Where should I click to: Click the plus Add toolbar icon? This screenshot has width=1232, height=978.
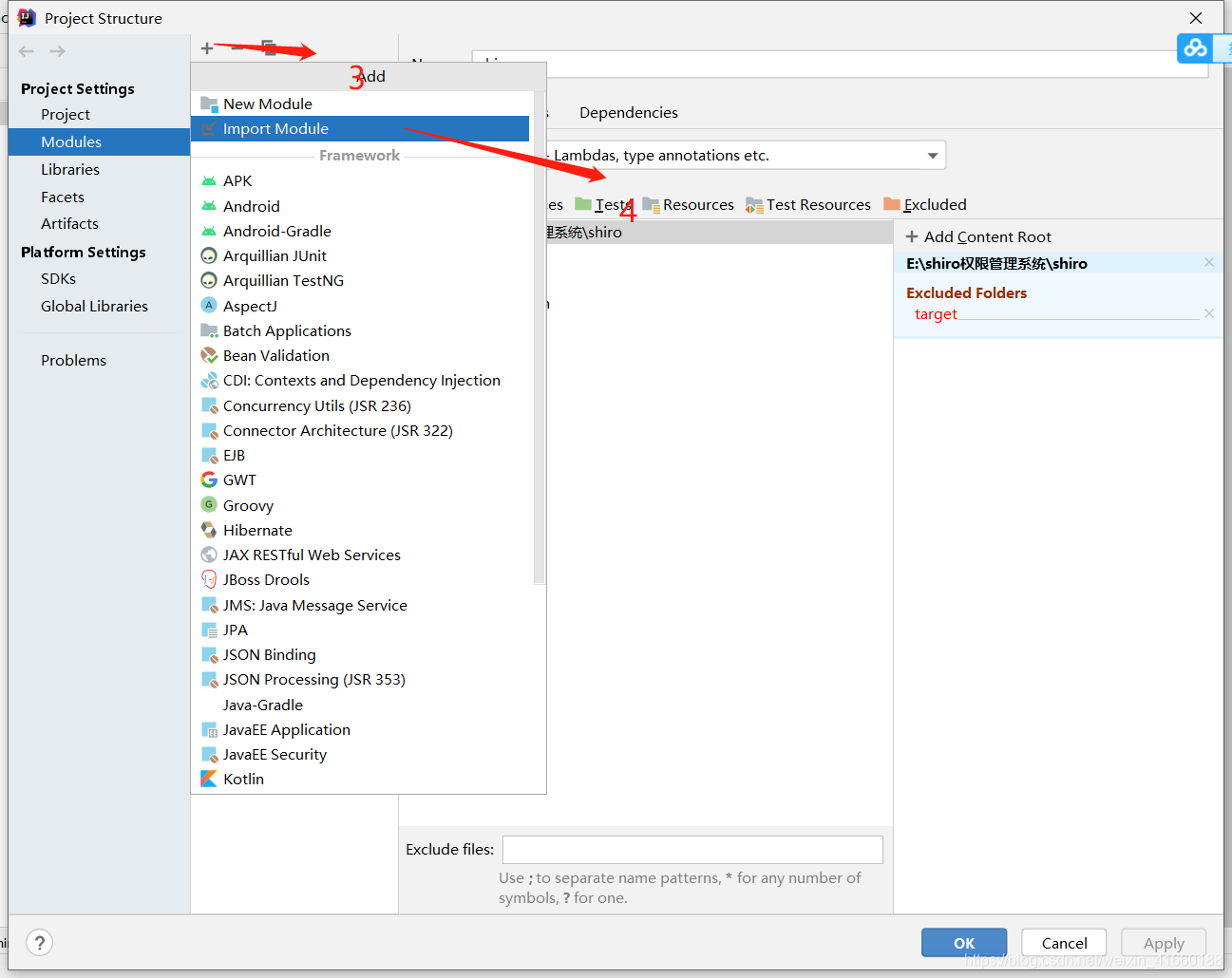(206, 48)
